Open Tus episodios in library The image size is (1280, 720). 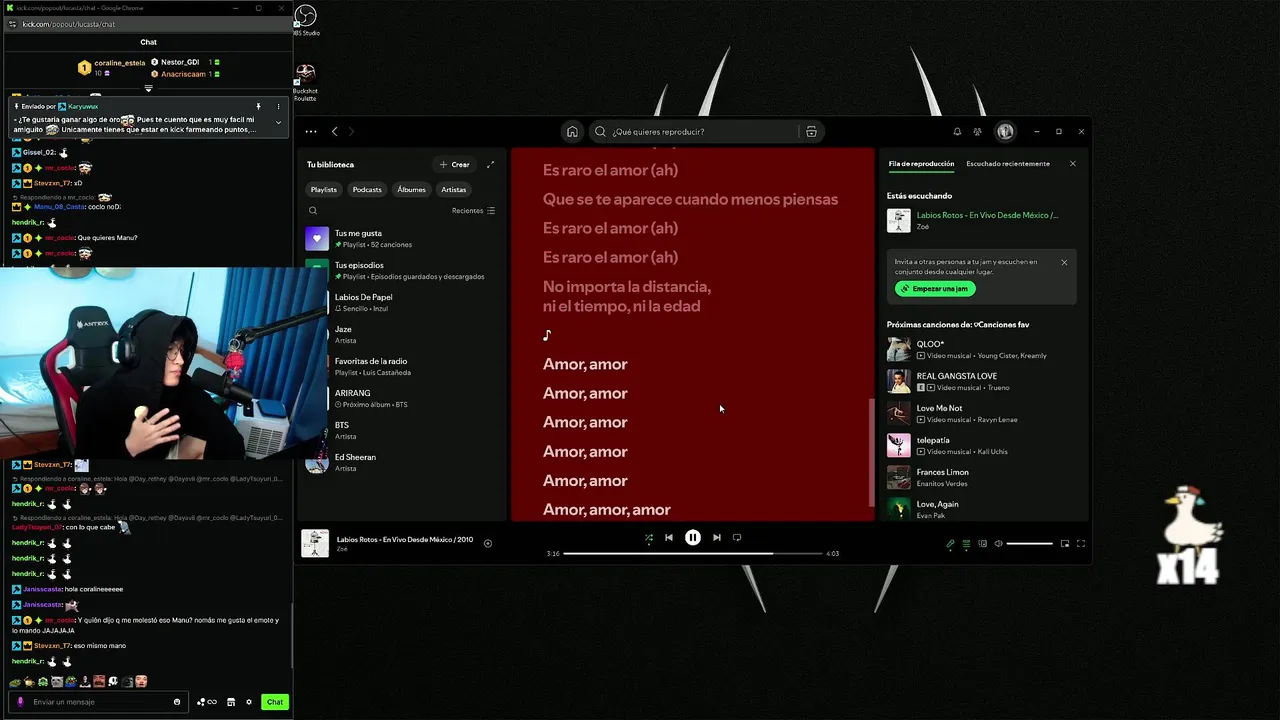tap(400, 270)
